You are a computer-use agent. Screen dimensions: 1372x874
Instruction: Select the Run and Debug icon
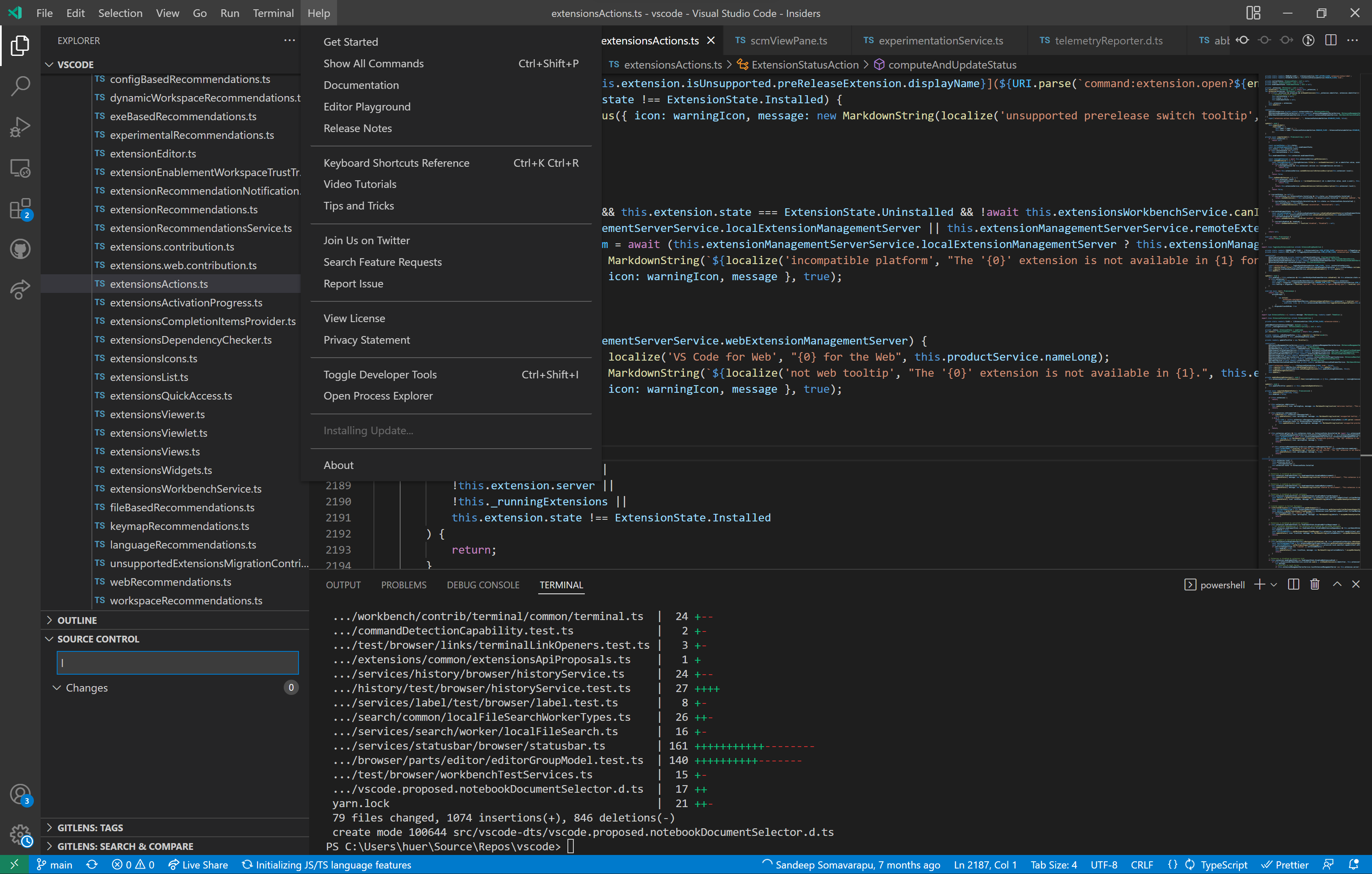click(20, 127)
